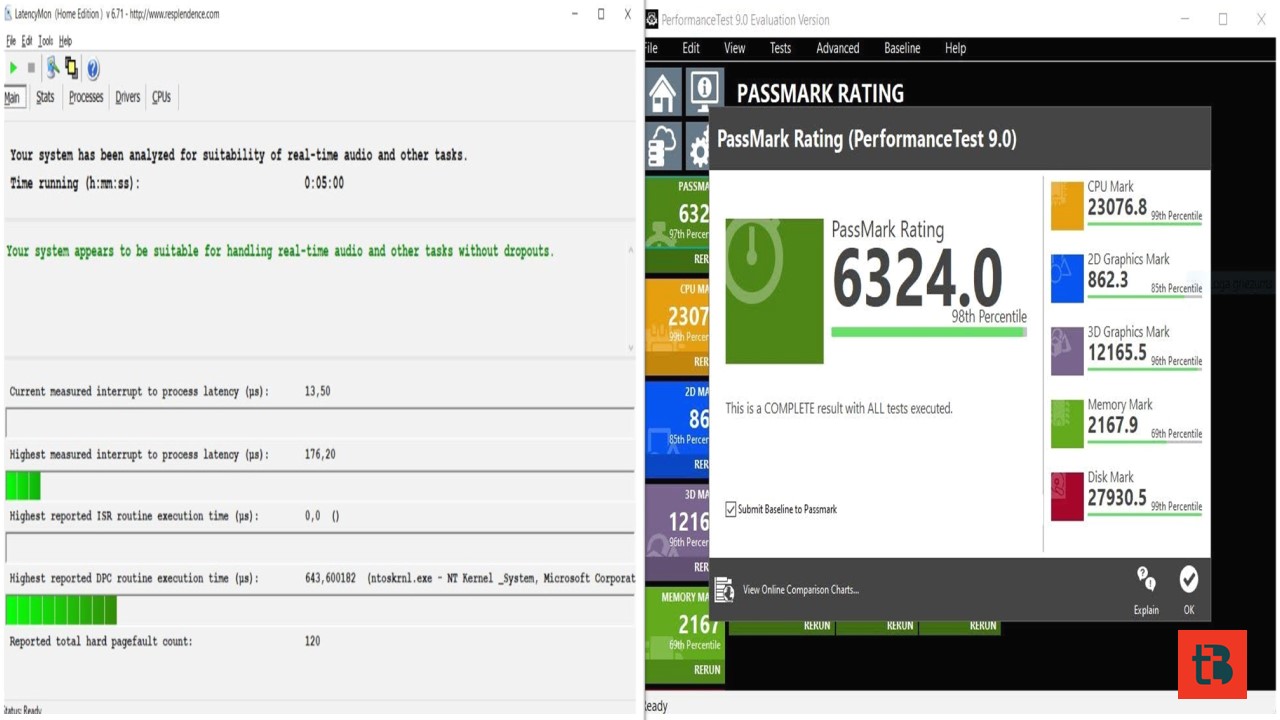The height and width of the screenshot is (720, 1280).
Task: Confirm the dialog with the OK checkmark
Action: click(1189, 579)
